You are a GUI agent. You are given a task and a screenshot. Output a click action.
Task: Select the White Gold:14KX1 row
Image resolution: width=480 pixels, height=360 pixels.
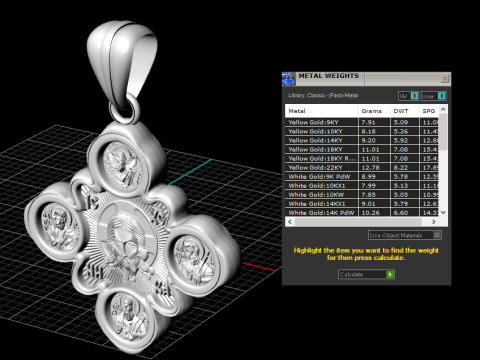click(362, 203)
